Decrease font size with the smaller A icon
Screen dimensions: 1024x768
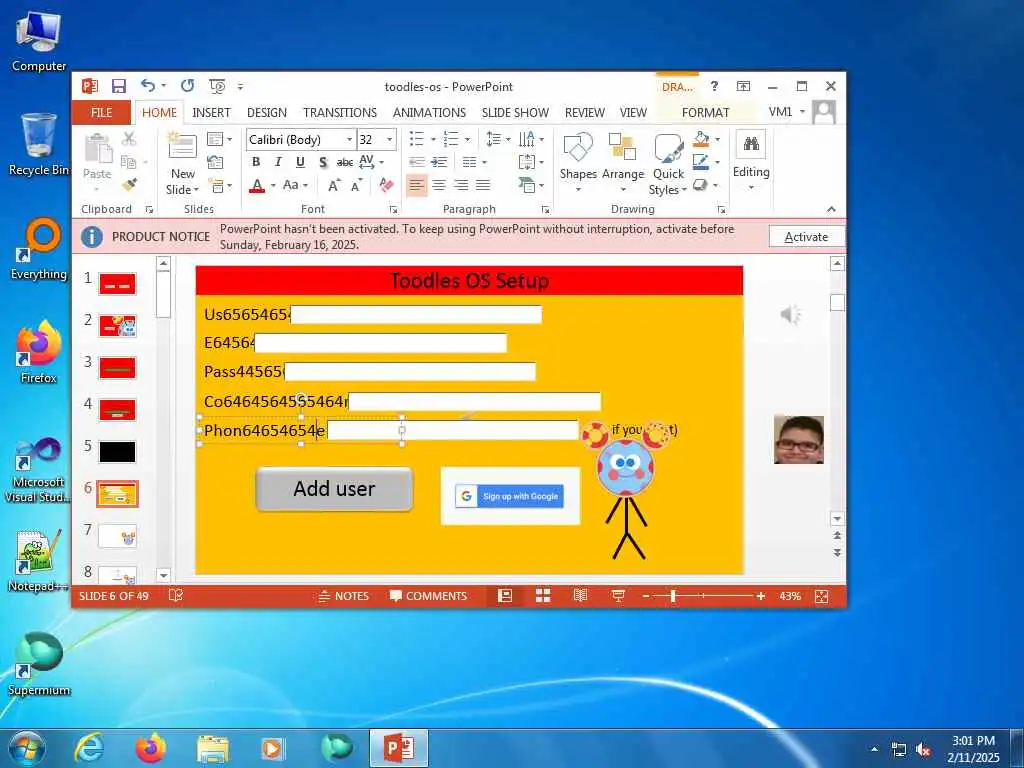356,185
